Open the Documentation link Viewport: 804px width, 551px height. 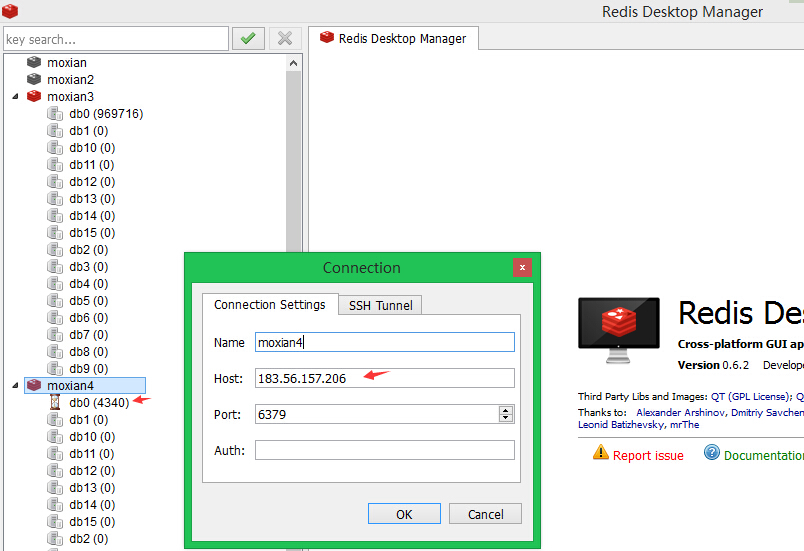click(x=763, y=455)
